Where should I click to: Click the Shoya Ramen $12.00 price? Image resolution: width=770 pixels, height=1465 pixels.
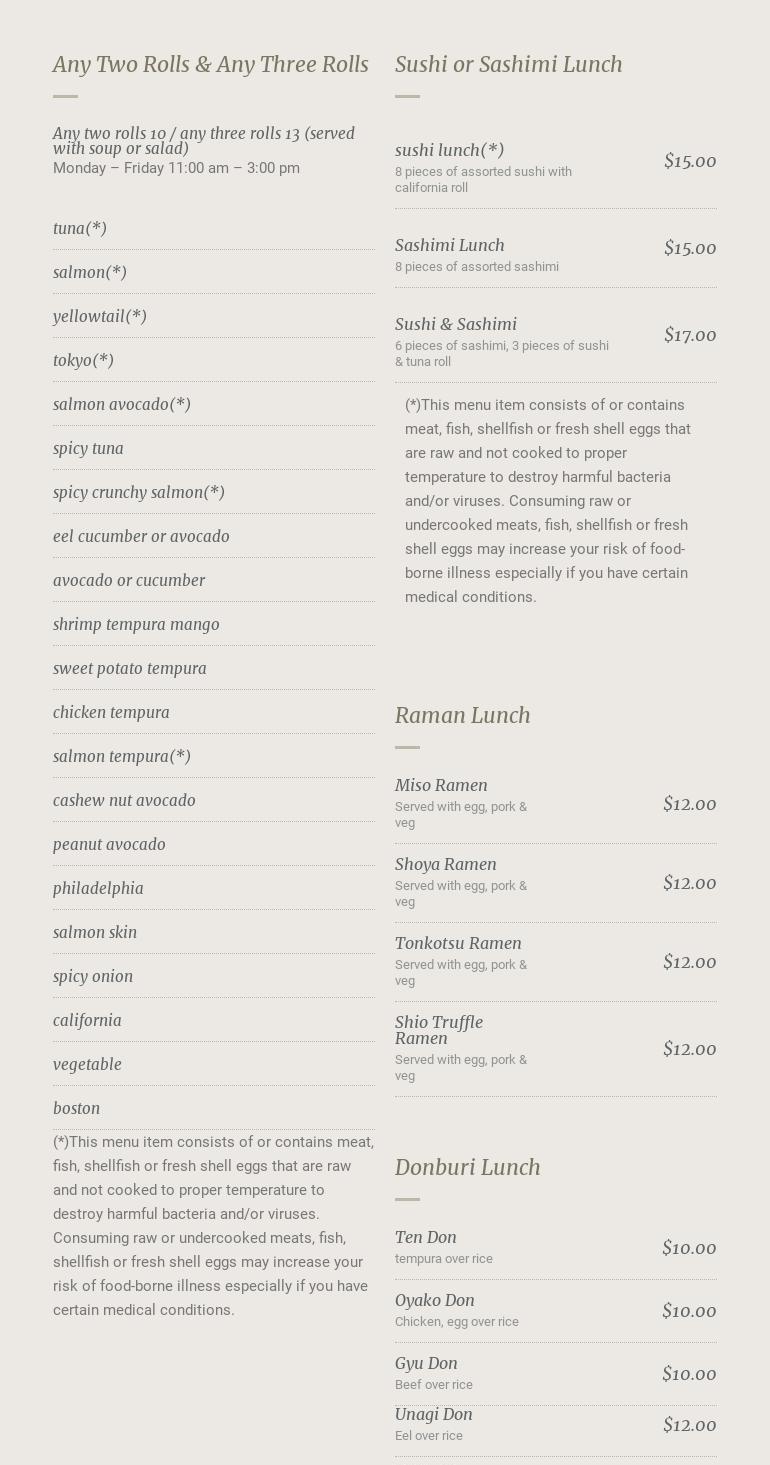[689, 883]
